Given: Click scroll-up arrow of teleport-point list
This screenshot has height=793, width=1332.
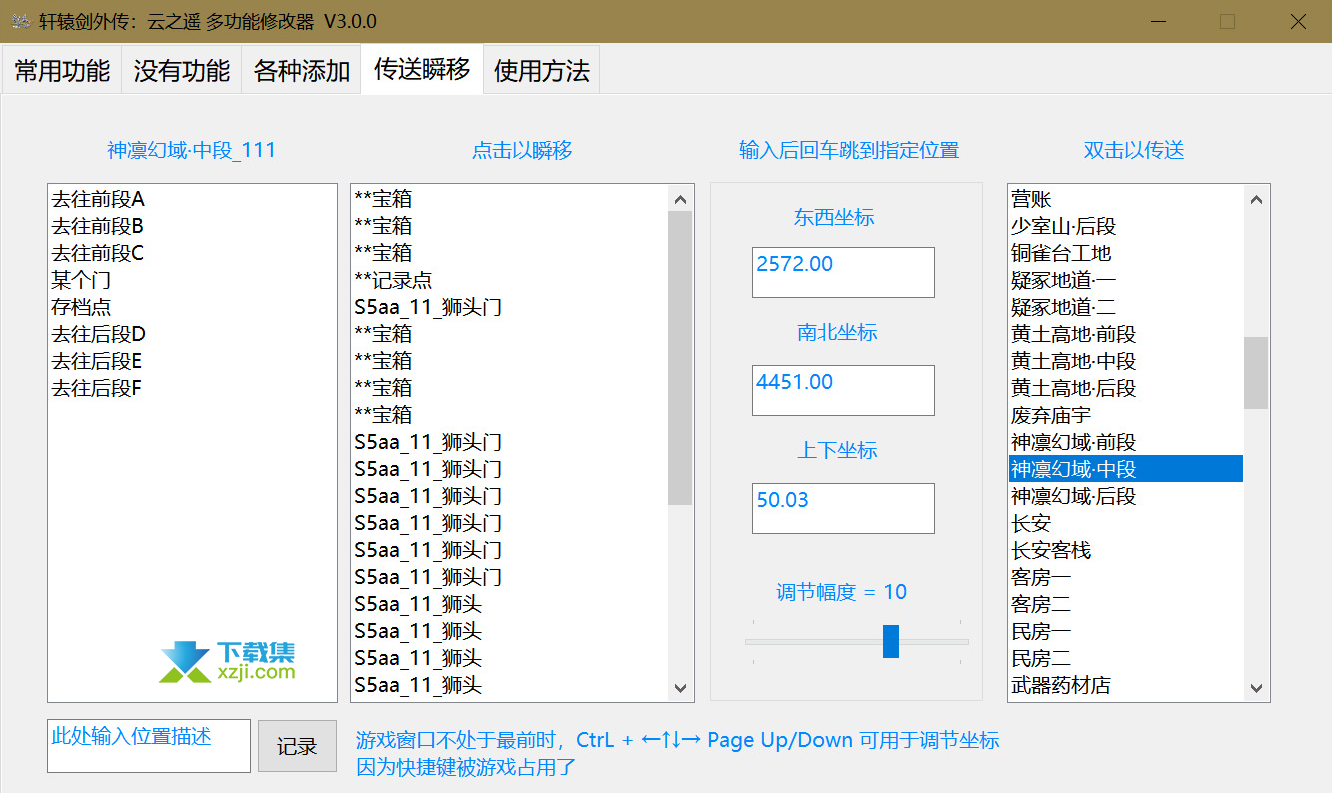Looking at the screenshot, I should click(681, 198).
